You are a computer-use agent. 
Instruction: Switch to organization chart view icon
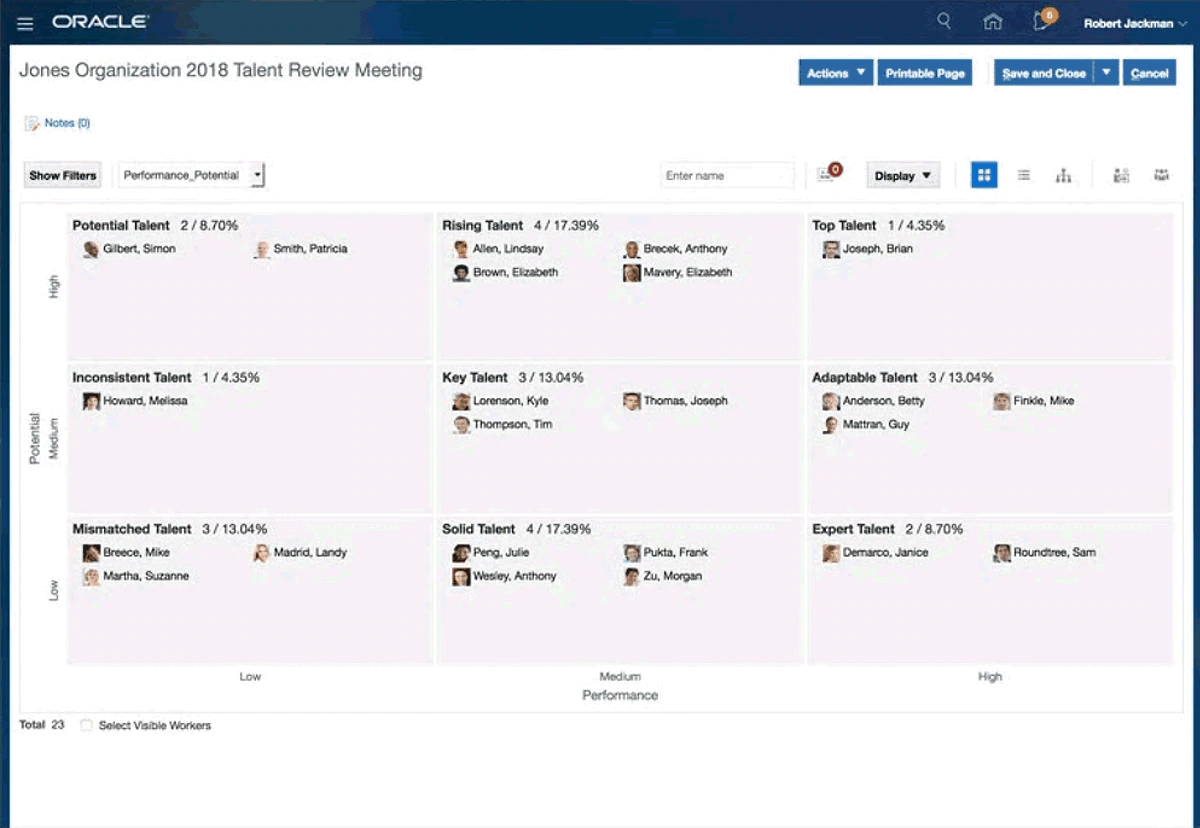pos(1063,176)
